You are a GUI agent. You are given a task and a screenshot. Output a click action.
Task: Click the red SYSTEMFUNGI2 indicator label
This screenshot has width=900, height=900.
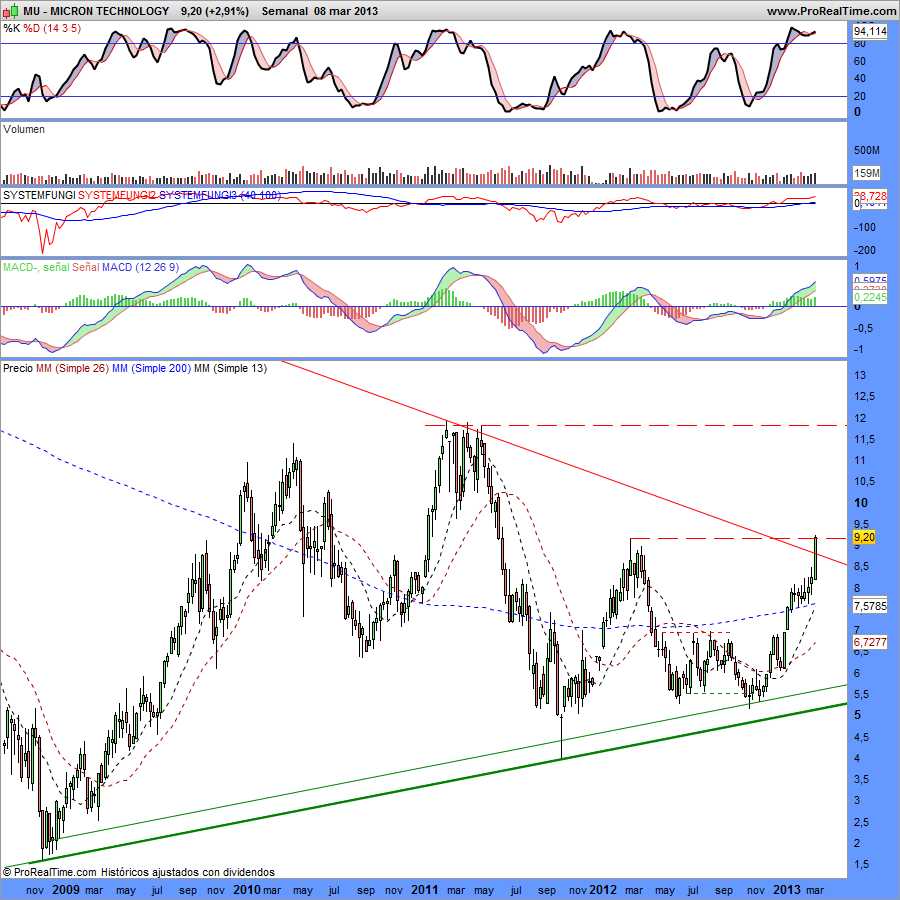[x=117, y=195]
